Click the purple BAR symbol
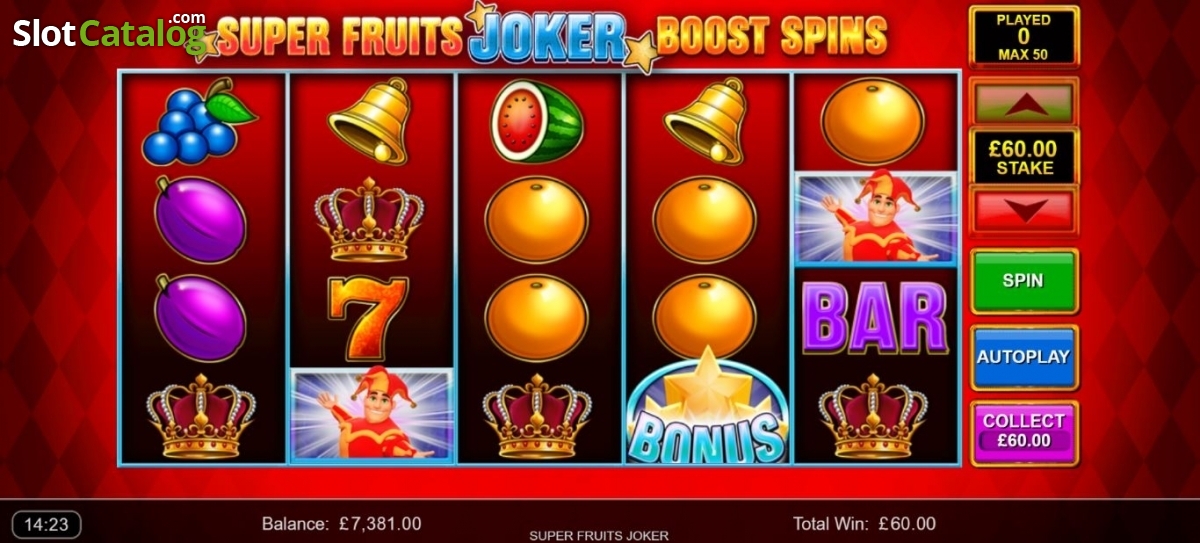The width and height of the screenshot is (1200, 543). point(875,316)
